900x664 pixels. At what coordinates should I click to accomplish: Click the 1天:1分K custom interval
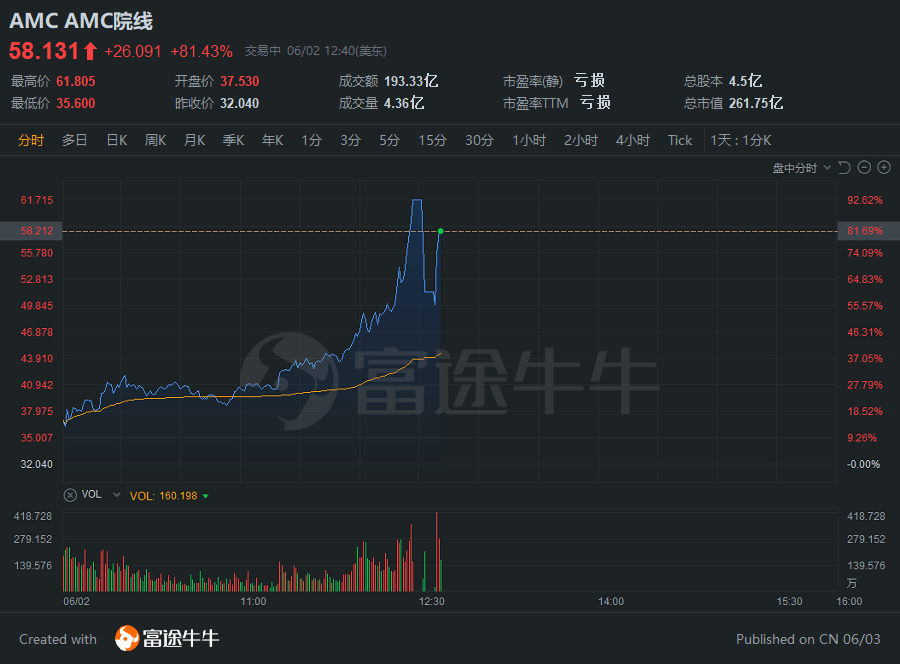coord(740,141)
